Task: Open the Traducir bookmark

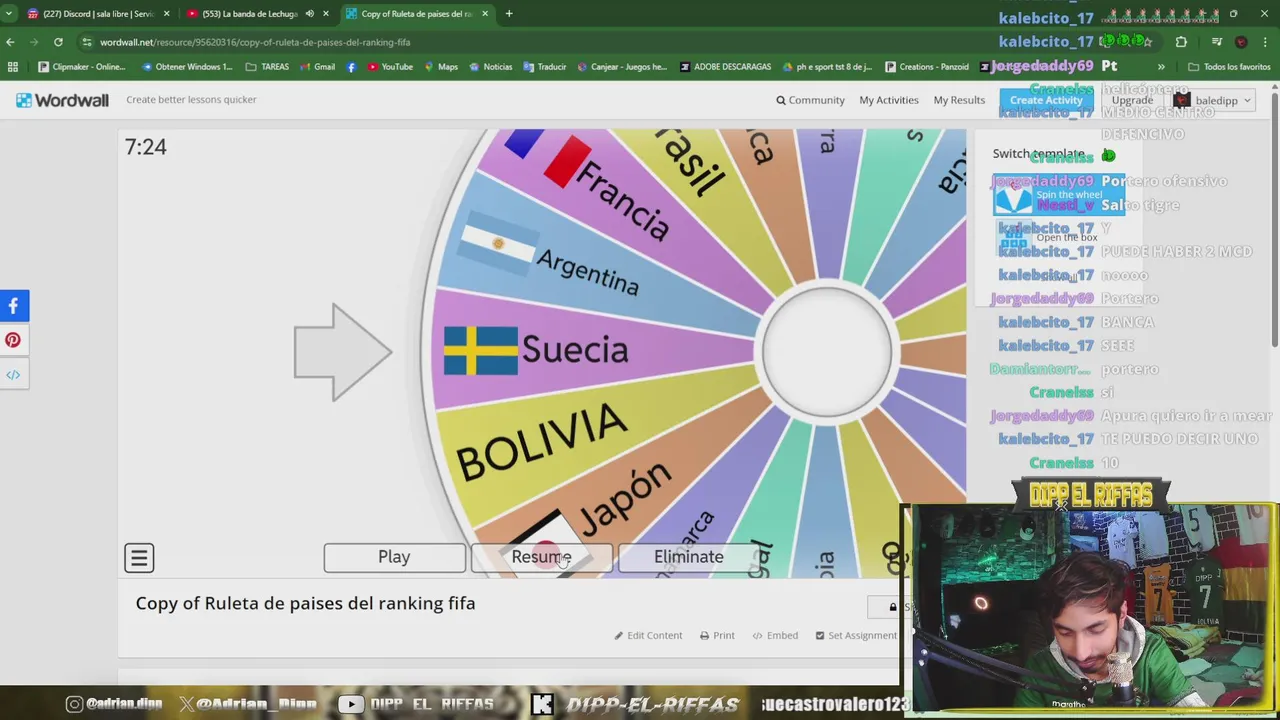Action: coord(544,67)
